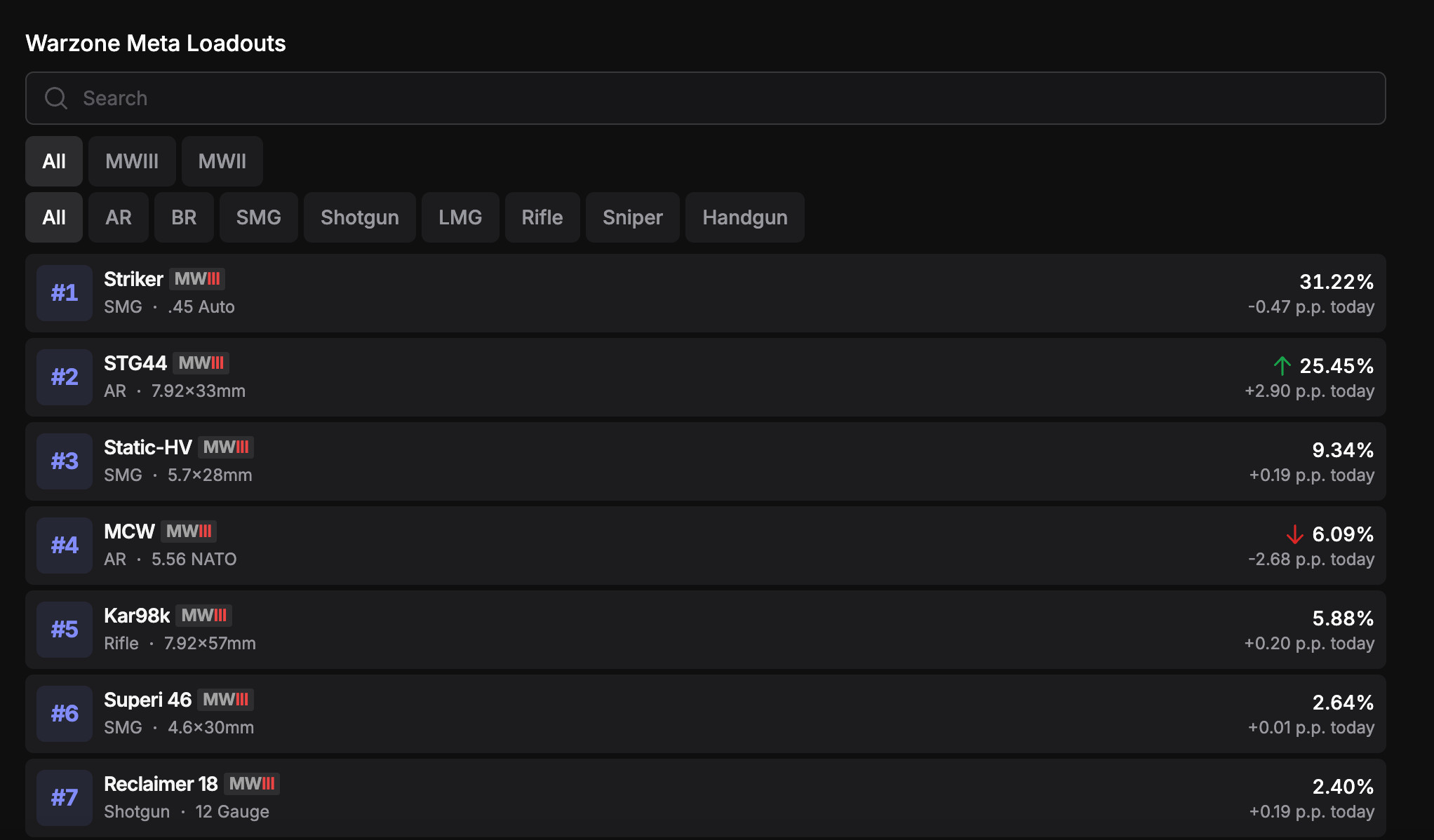The width and height of the screenshot is (1434, 840).
Task: Choose the Handgun weapon filter
Action: click(744, 217)
